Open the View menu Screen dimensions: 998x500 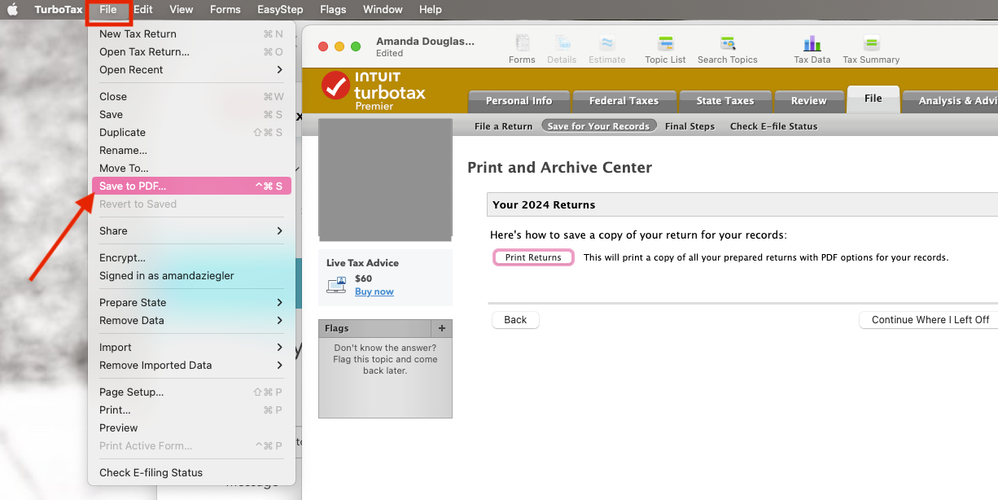181,10
